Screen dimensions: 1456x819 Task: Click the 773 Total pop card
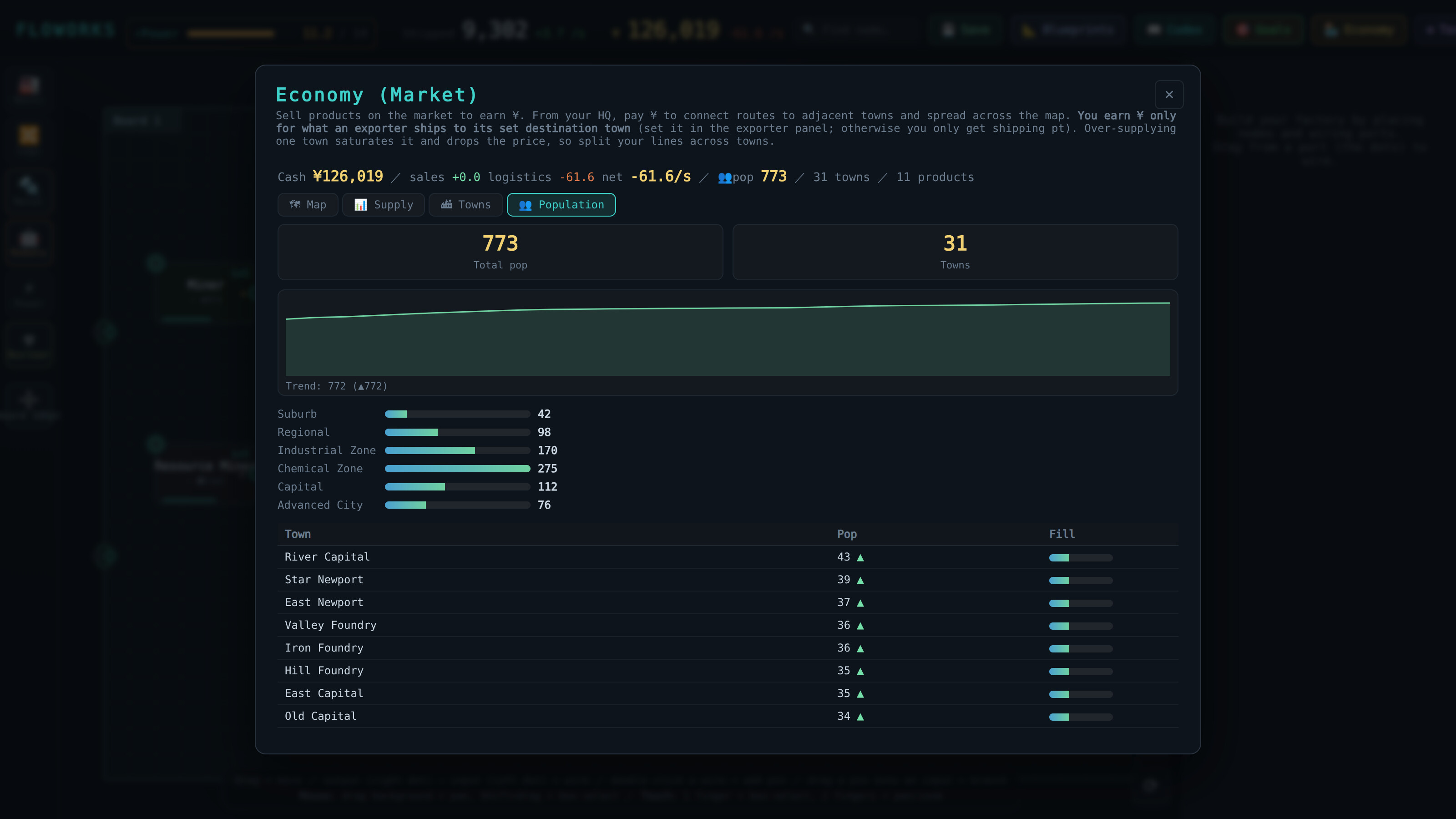pos(500,252)
